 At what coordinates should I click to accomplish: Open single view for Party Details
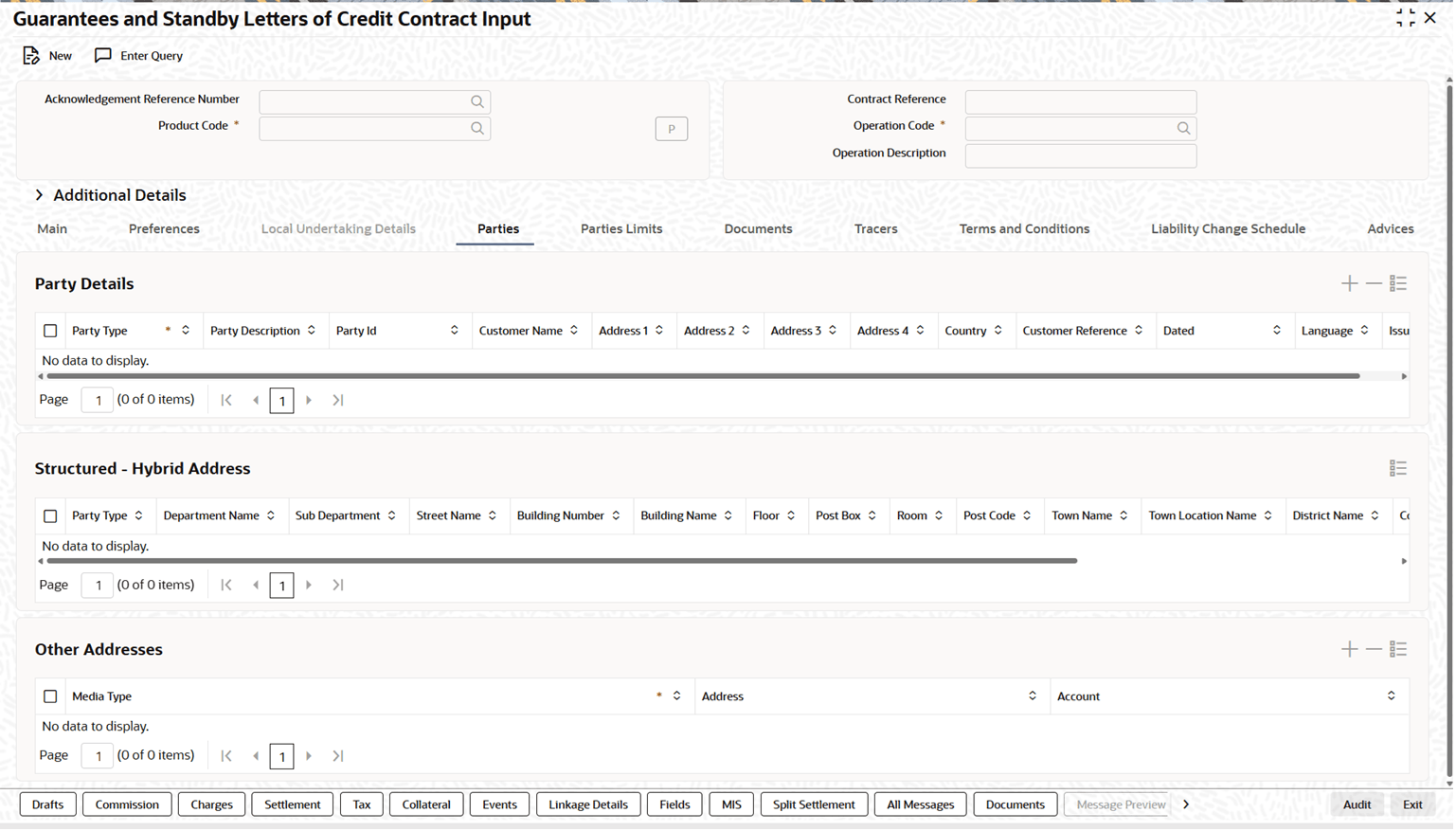1398,283
